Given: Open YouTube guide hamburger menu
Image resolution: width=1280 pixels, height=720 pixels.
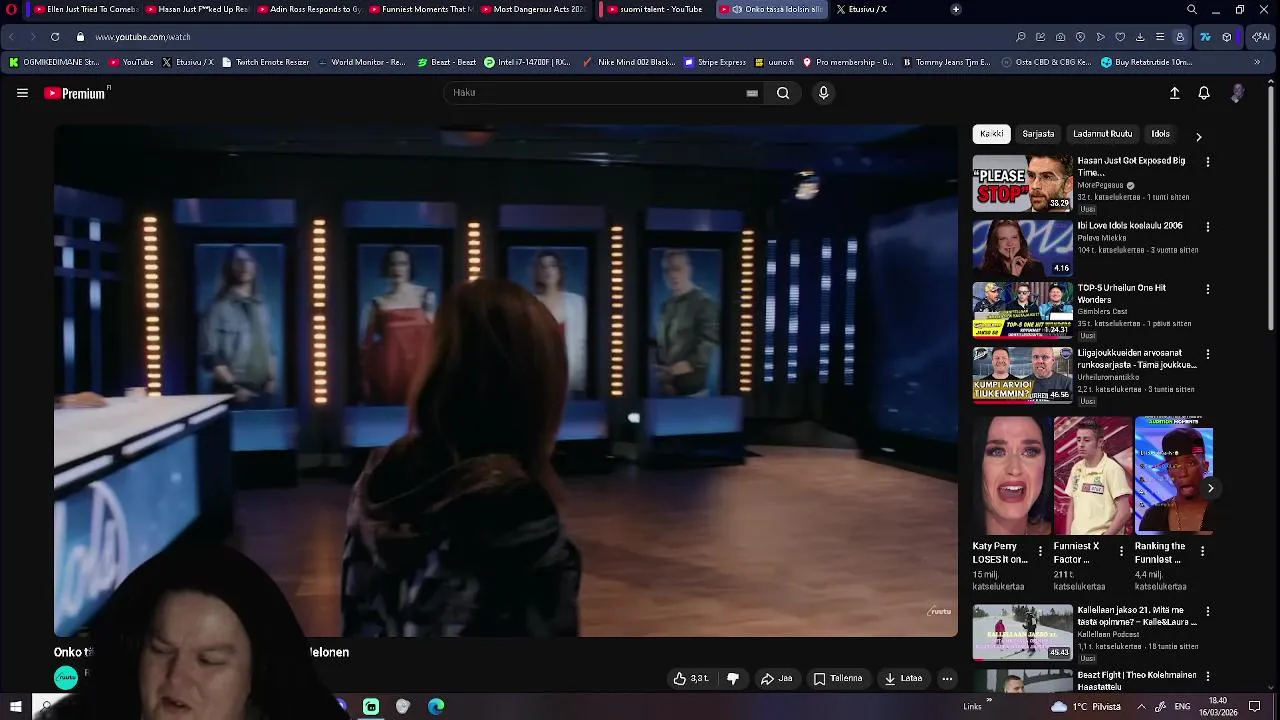Looking at the screenshot, I should pyautogui.click(x=22, y=93).
